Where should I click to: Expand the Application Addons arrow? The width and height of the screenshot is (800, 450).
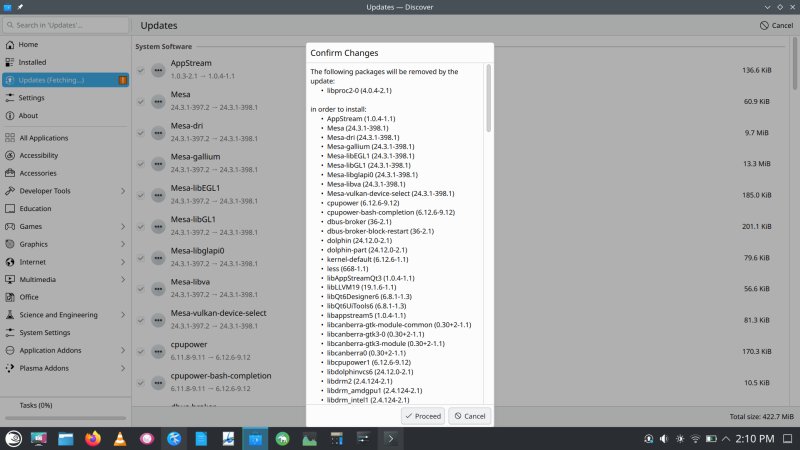coord(122,350)
